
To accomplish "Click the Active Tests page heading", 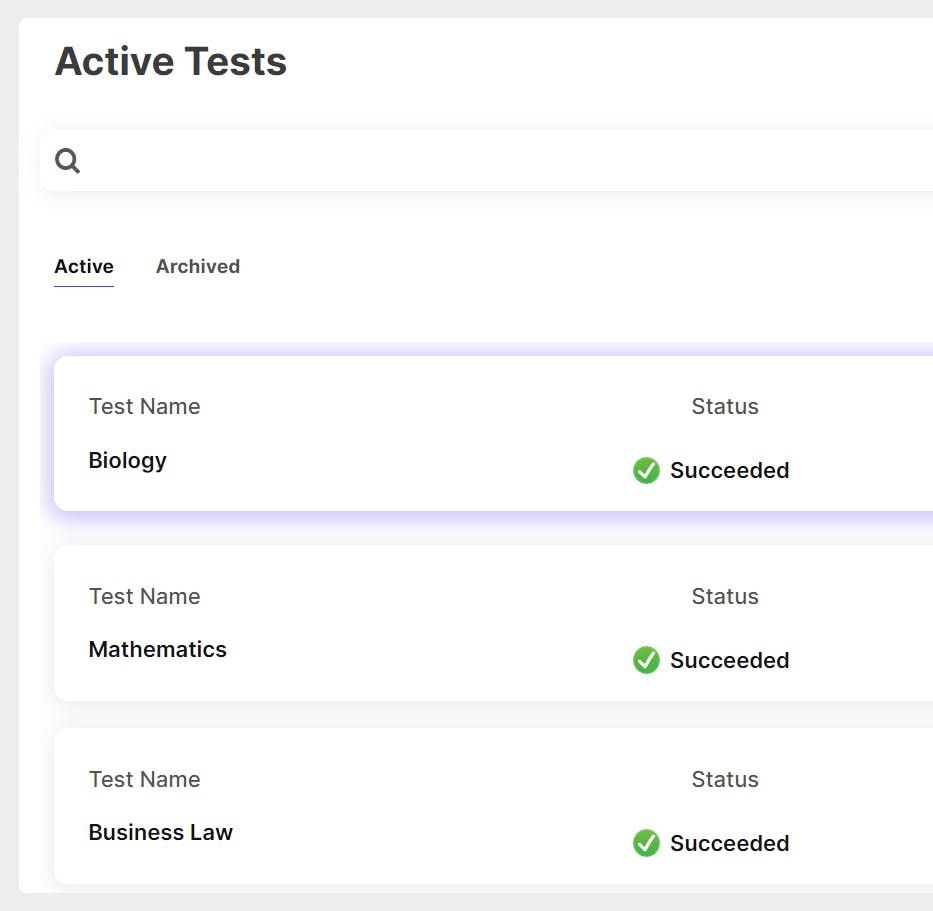I will 171,61.
